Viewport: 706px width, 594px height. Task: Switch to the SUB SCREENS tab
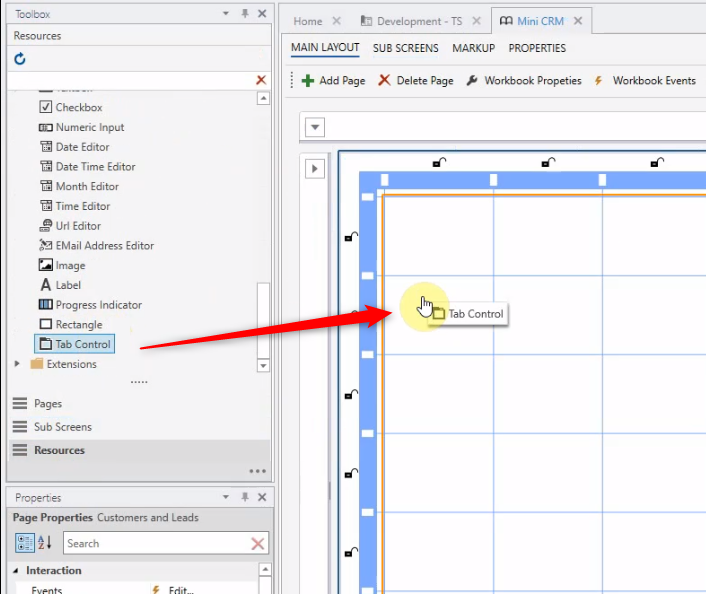(x=405, y=48)
